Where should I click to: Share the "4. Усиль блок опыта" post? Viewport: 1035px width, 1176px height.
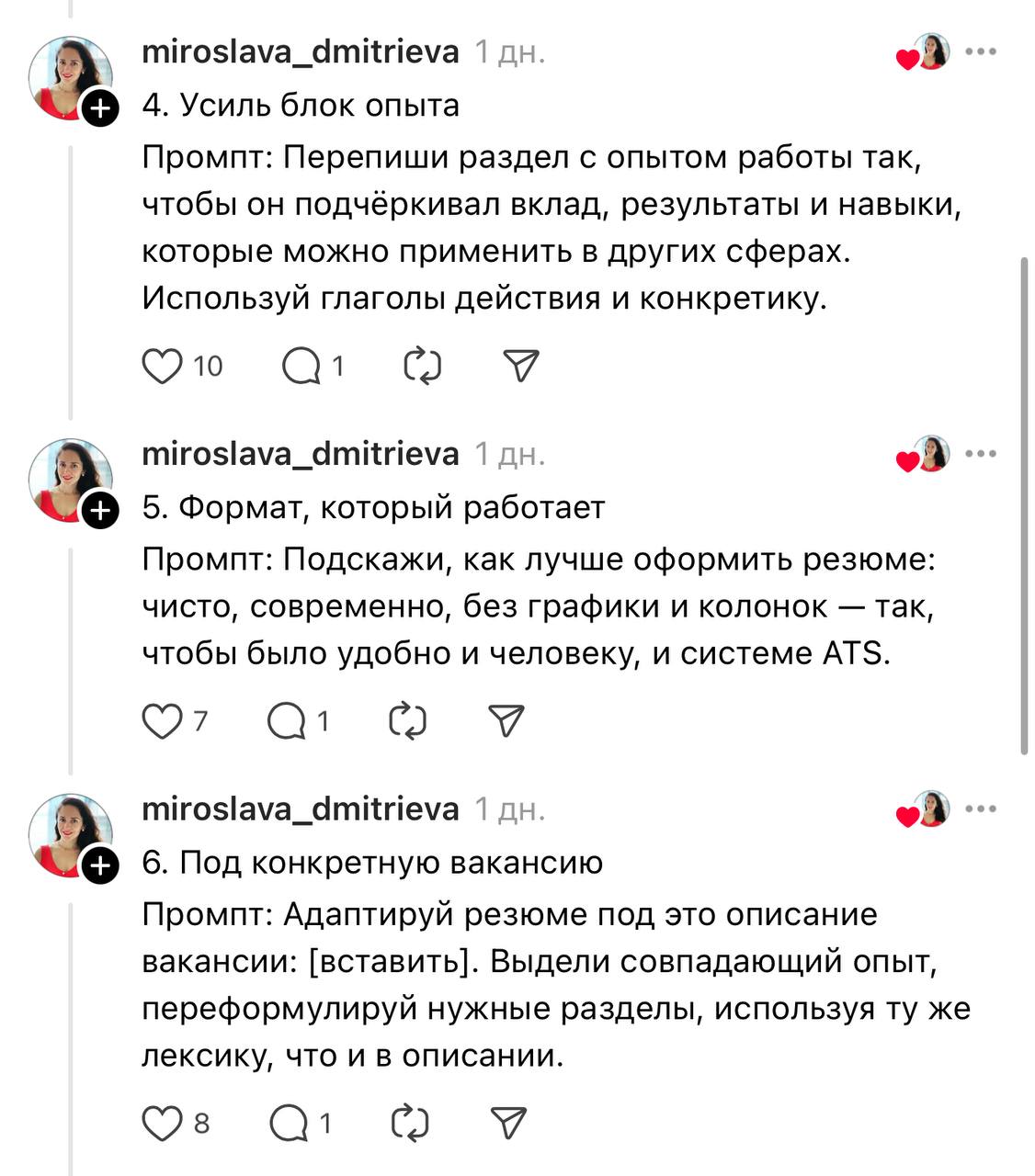[521, 367]
